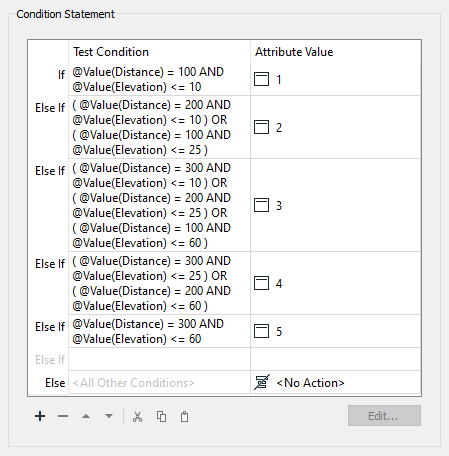This screenshot has width=449, height=456.
Task: Click the scissors cut icon
Action: pos(137,416)
